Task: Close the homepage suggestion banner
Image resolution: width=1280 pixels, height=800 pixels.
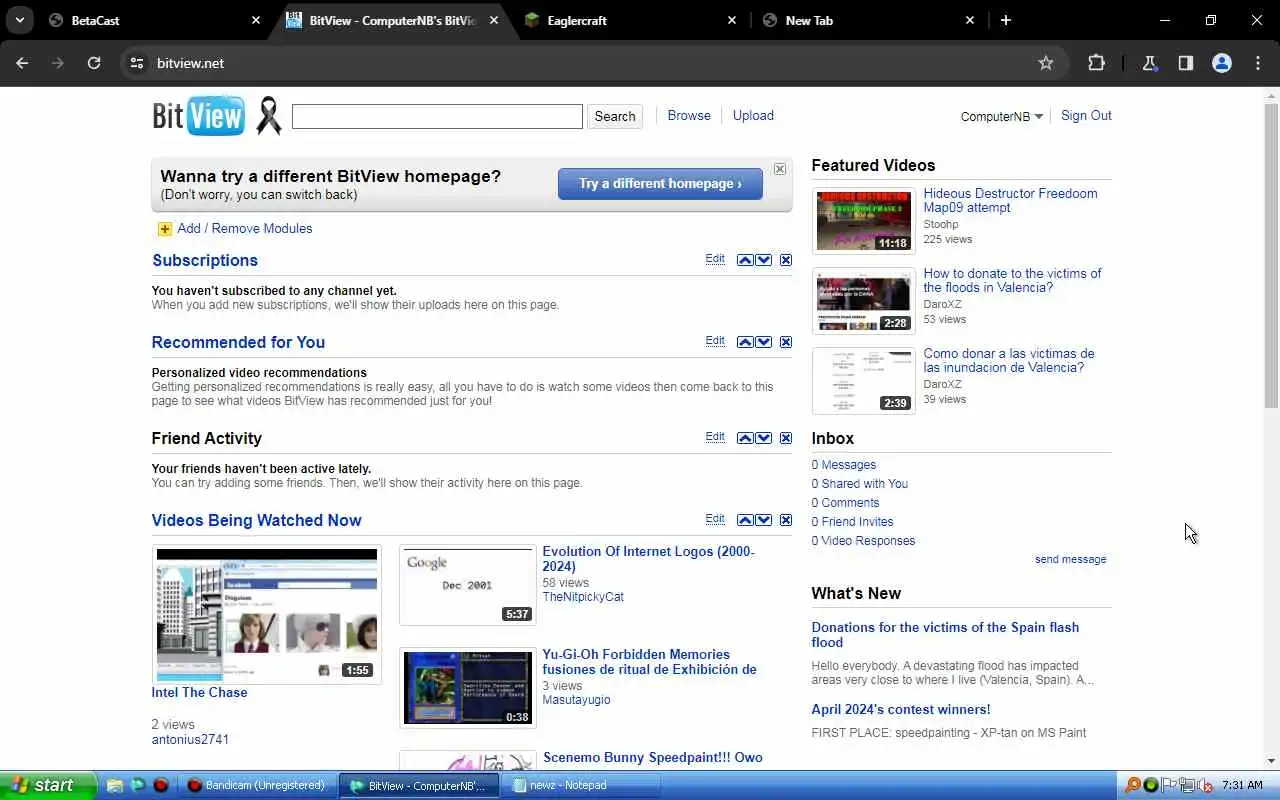Action: coord(780,169)
